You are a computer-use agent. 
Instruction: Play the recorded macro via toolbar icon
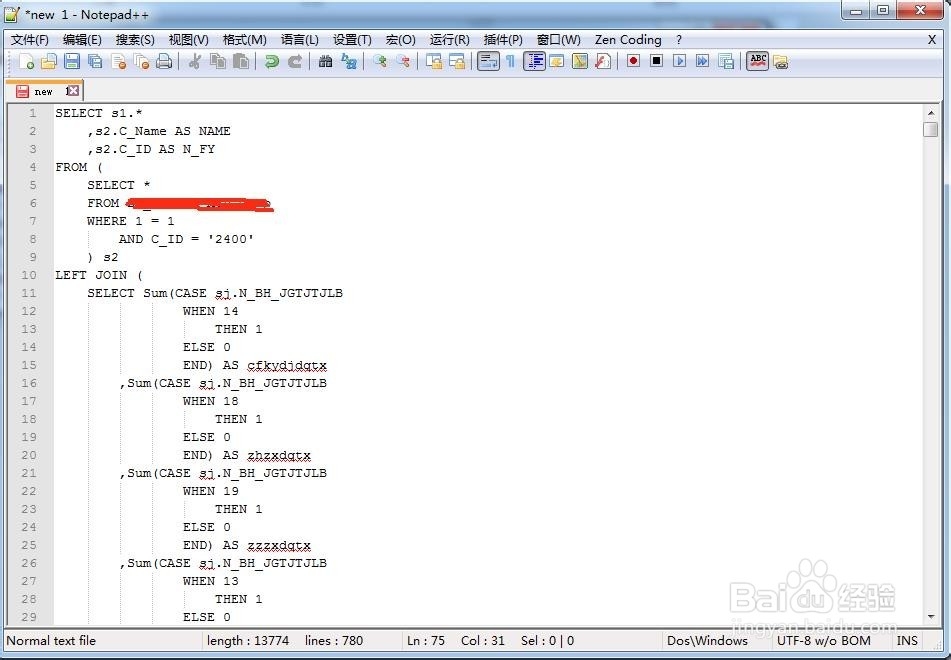click(681, 61)
